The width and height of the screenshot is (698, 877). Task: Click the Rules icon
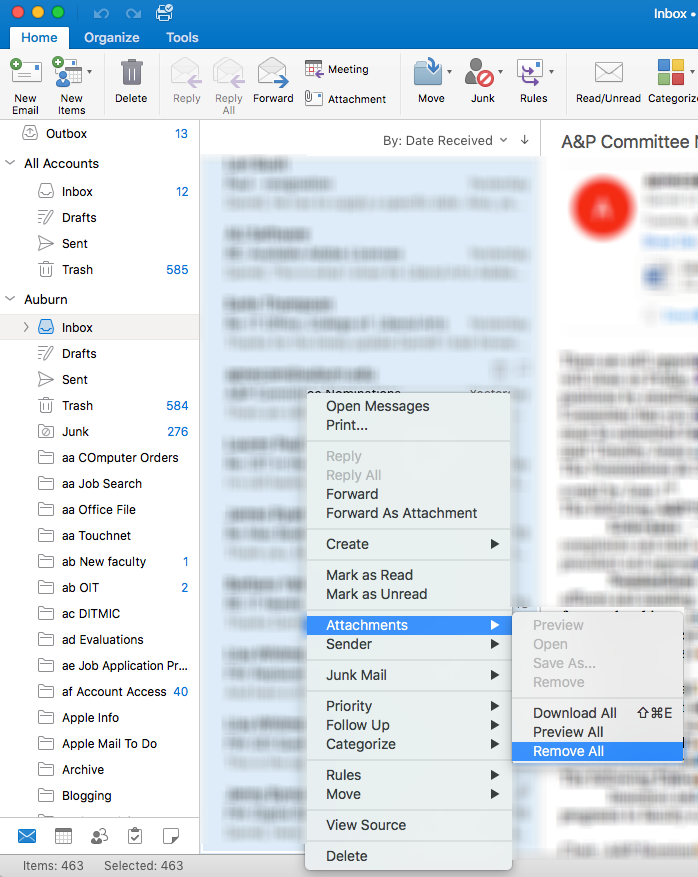[x=530, y=73]
